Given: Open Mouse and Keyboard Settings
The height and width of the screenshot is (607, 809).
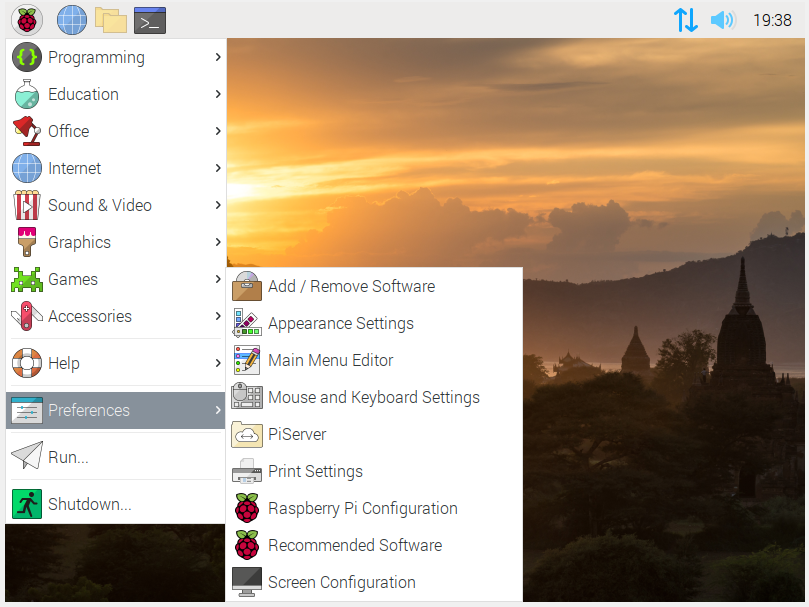Looking at the screenshot, I should (x=375, y=397).
